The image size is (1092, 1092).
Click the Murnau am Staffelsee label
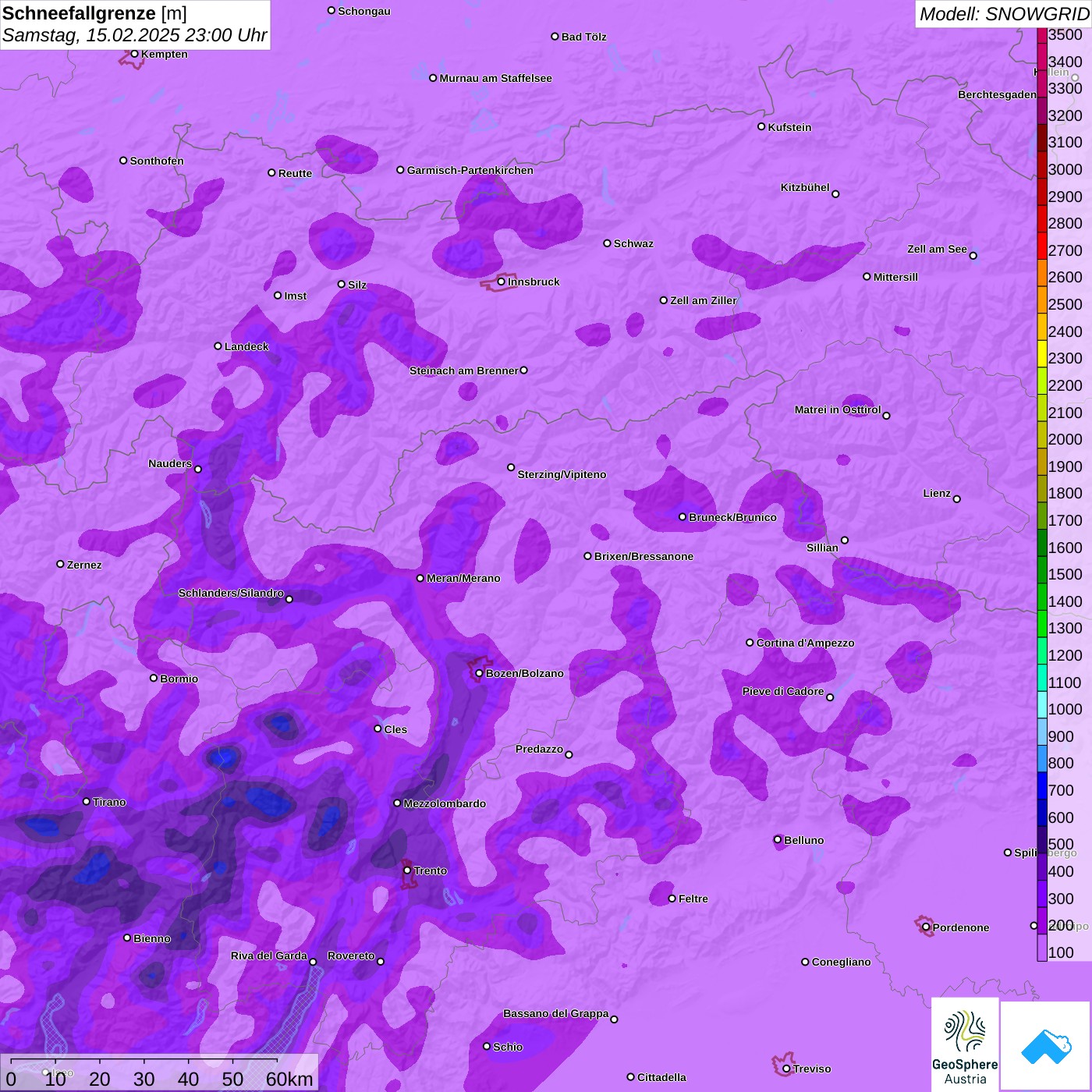495,78
